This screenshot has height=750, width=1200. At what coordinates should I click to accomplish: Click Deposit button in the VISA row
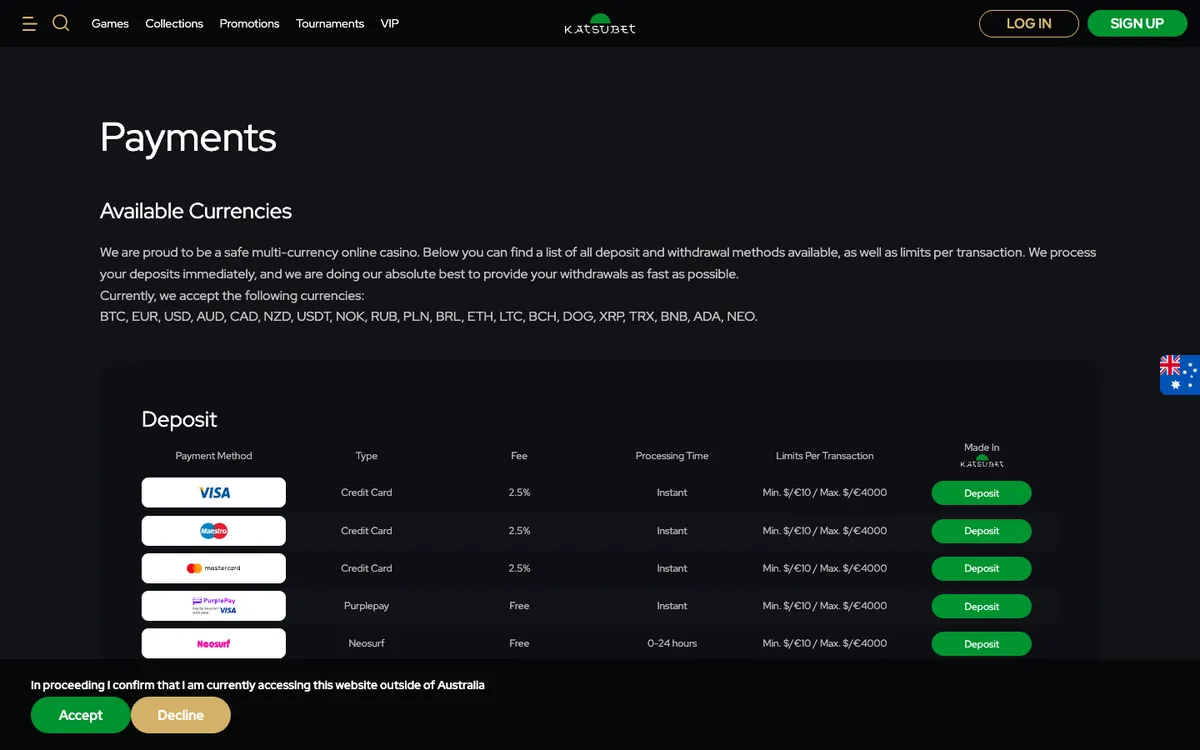[982, 493]
